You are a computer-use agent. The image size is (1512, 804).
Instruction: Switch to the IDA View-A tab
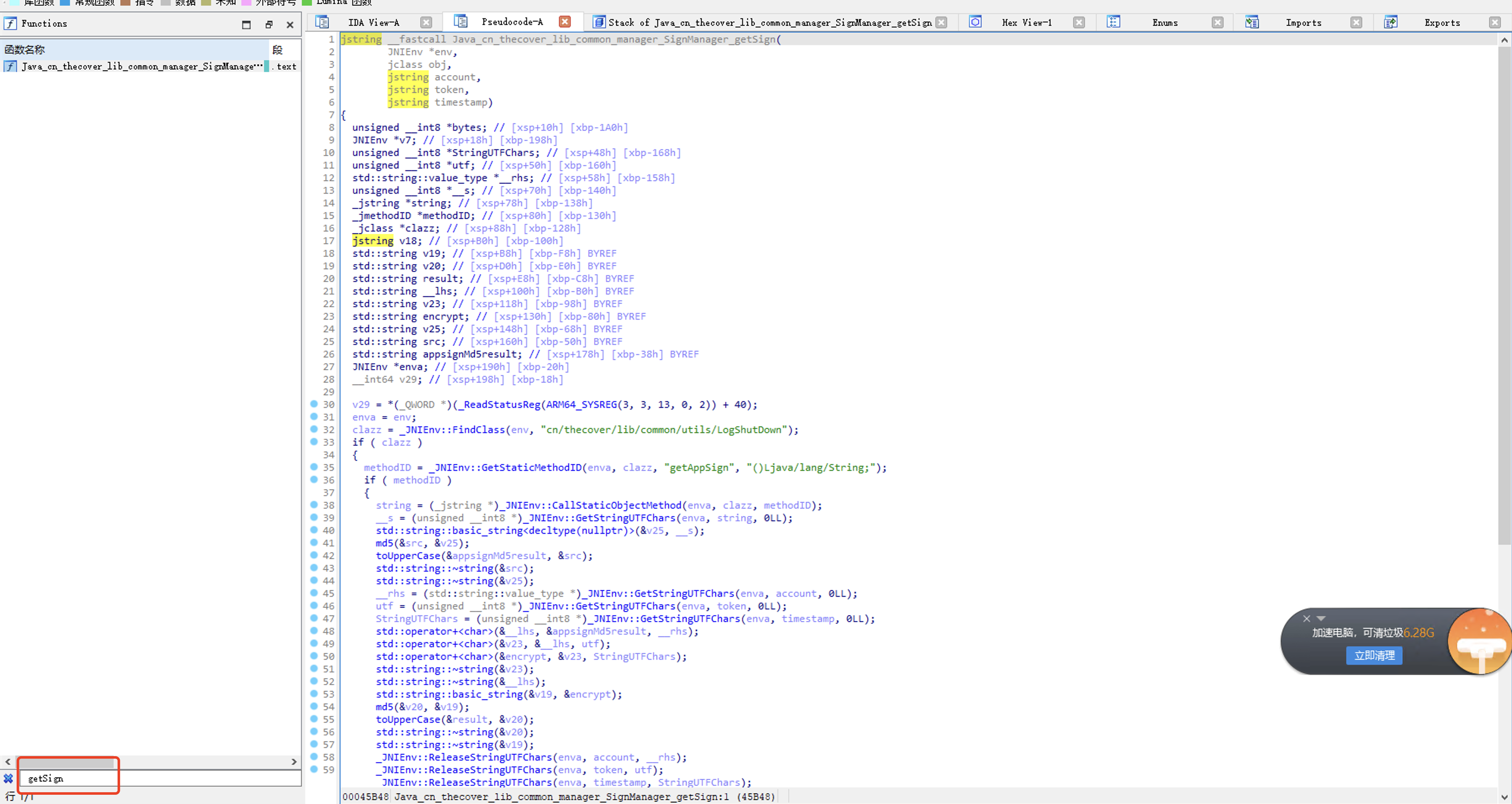[x=373, y=22]
